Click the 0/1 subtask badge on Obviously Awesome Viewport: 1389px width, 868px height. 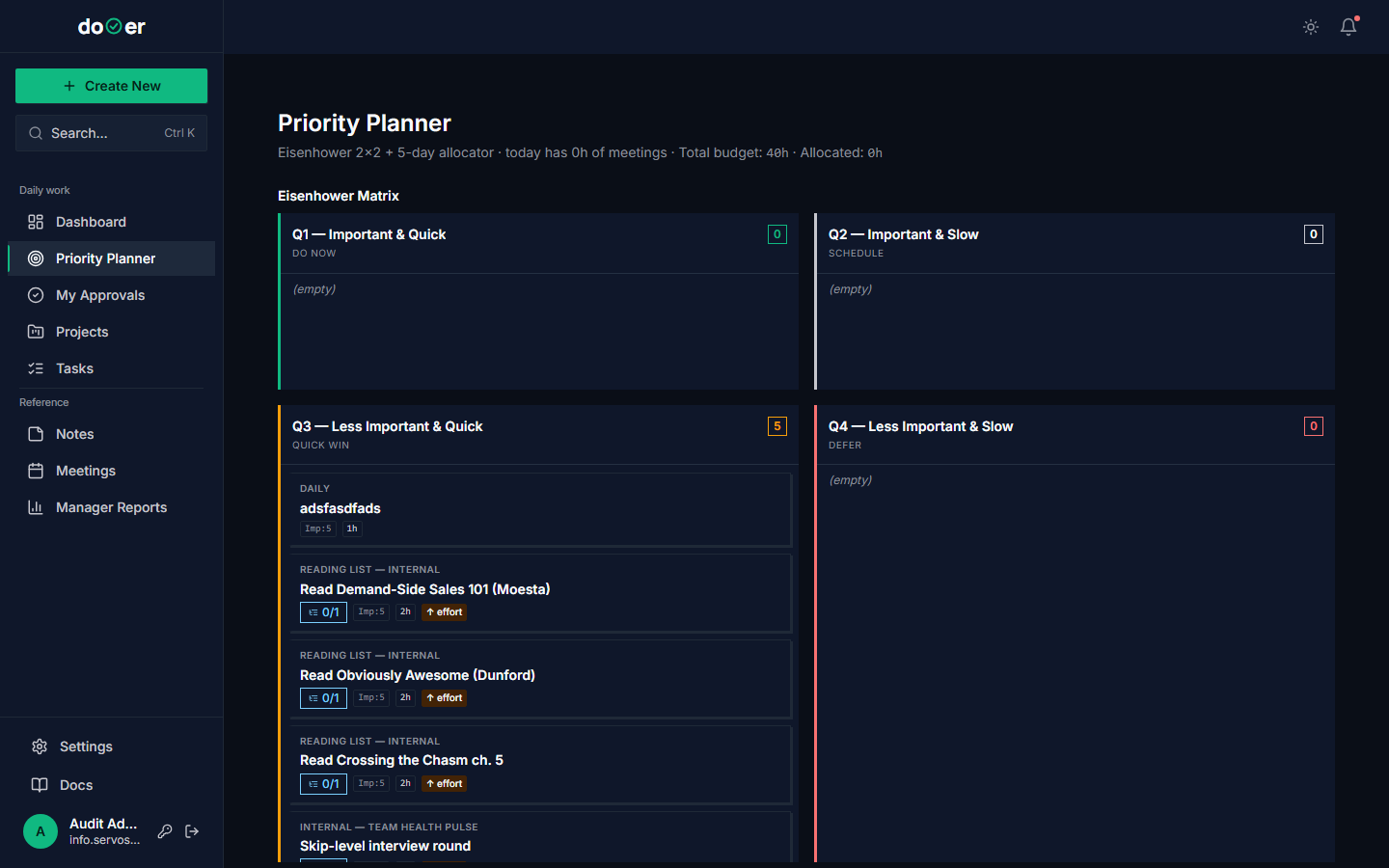click(x=323, y=698)
